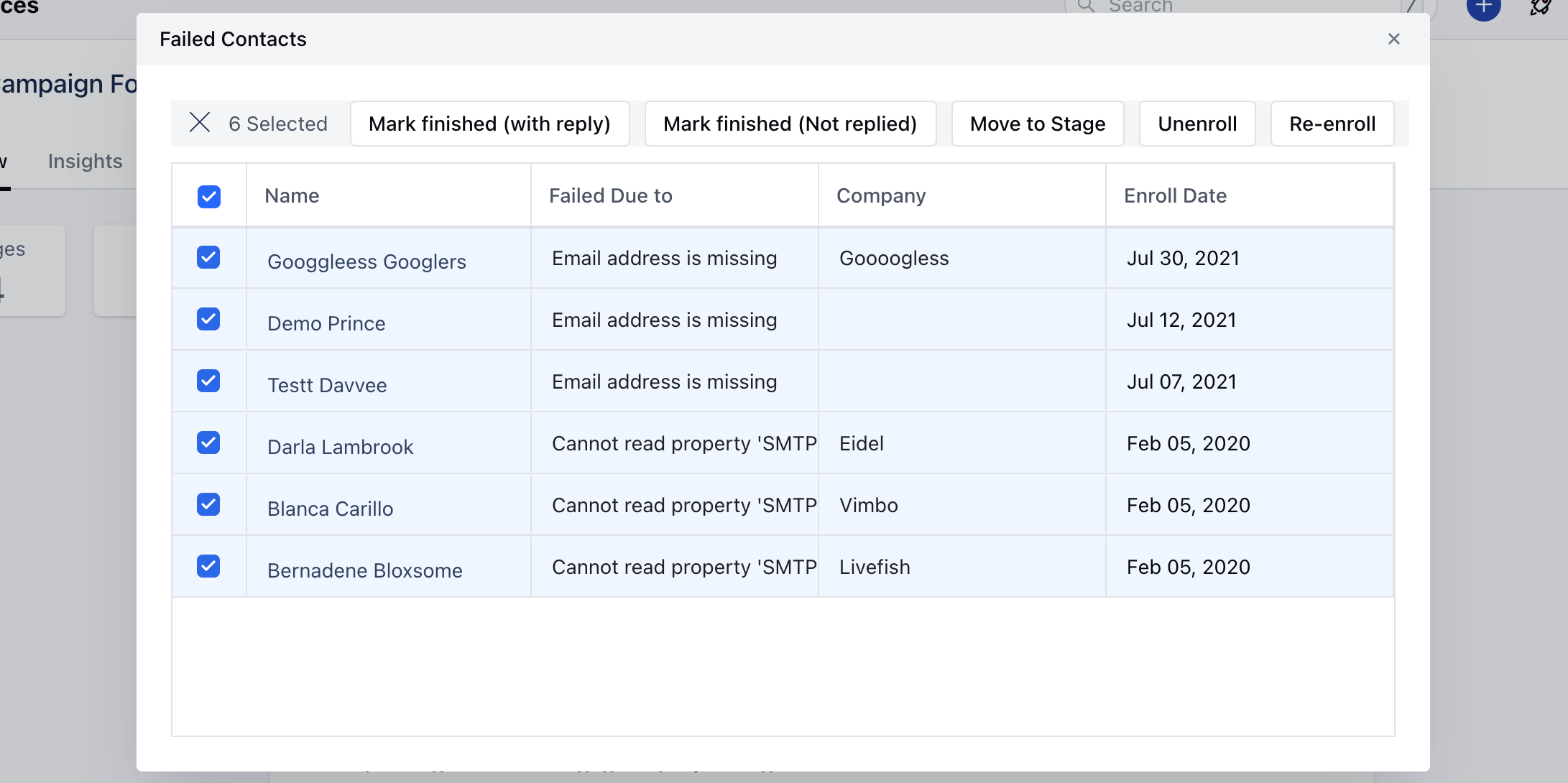The image size is (1568, 783).
Task: Click the Jul 12, 2021 enroll date
Action: (1181, 320)
